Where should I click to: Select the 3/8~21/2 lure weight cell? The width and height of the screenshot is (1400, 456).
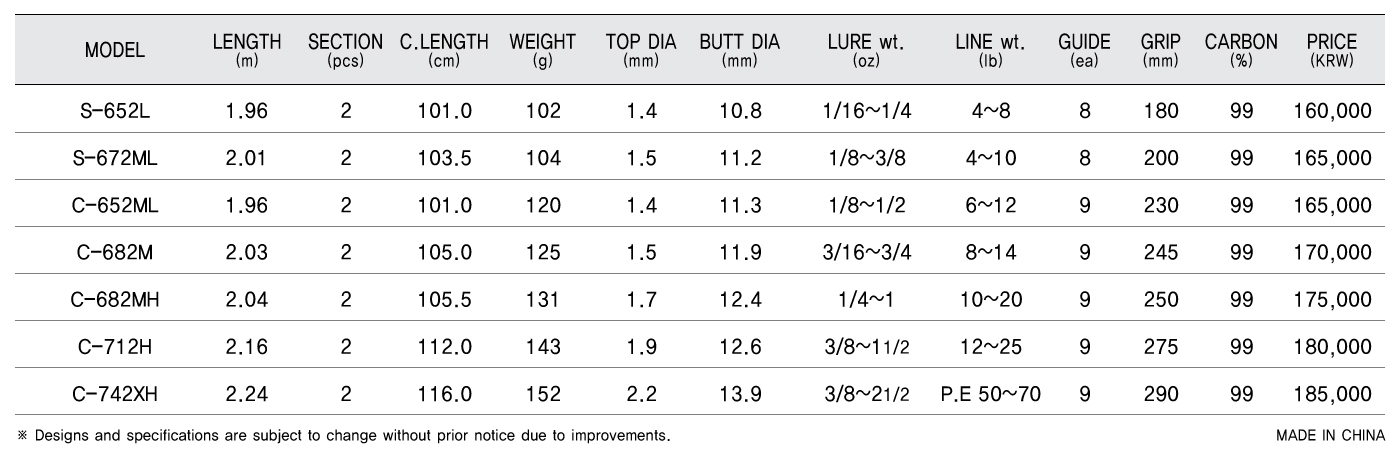[866, 393]
